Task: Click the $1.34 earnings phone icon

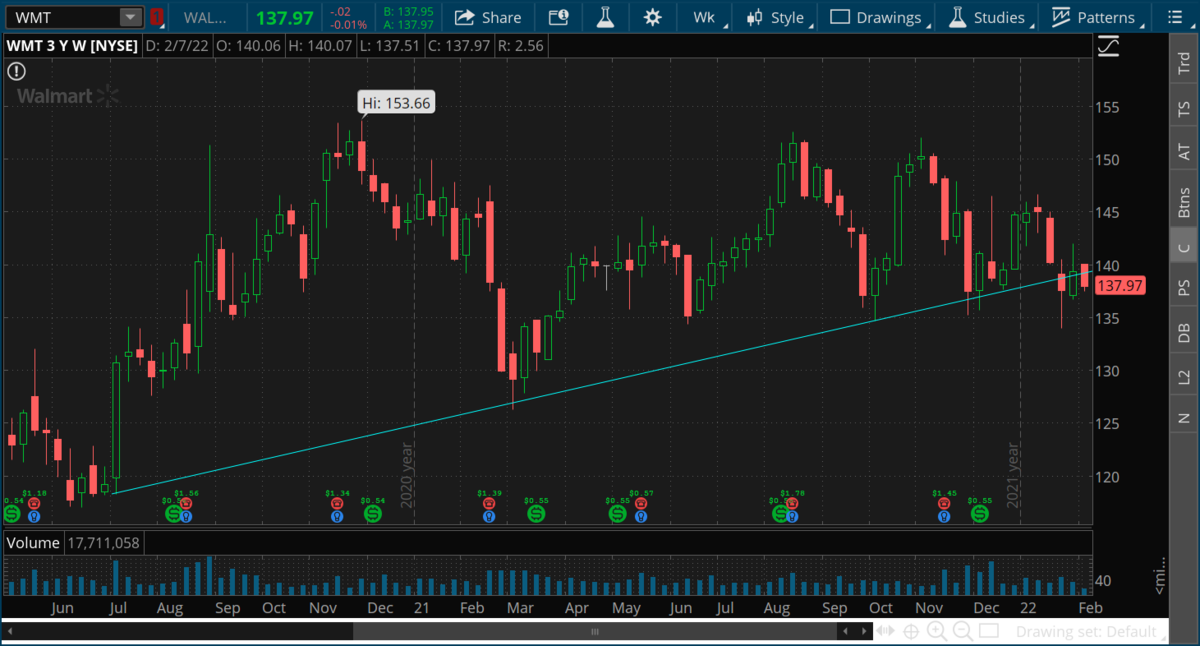Action: click(337, 504)
